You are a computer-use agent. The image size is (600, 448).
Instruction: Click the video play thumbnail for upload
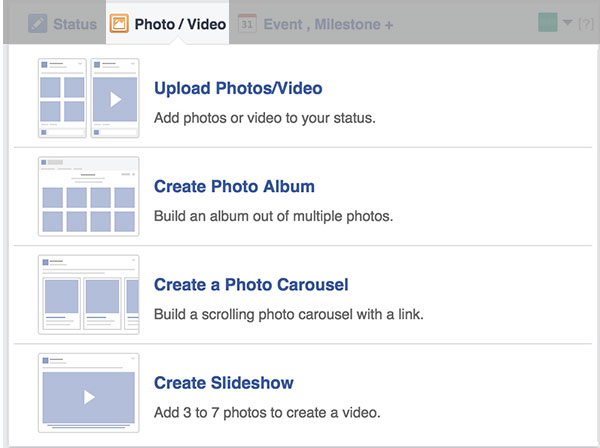pyautogui.click(x=114, y=98)
